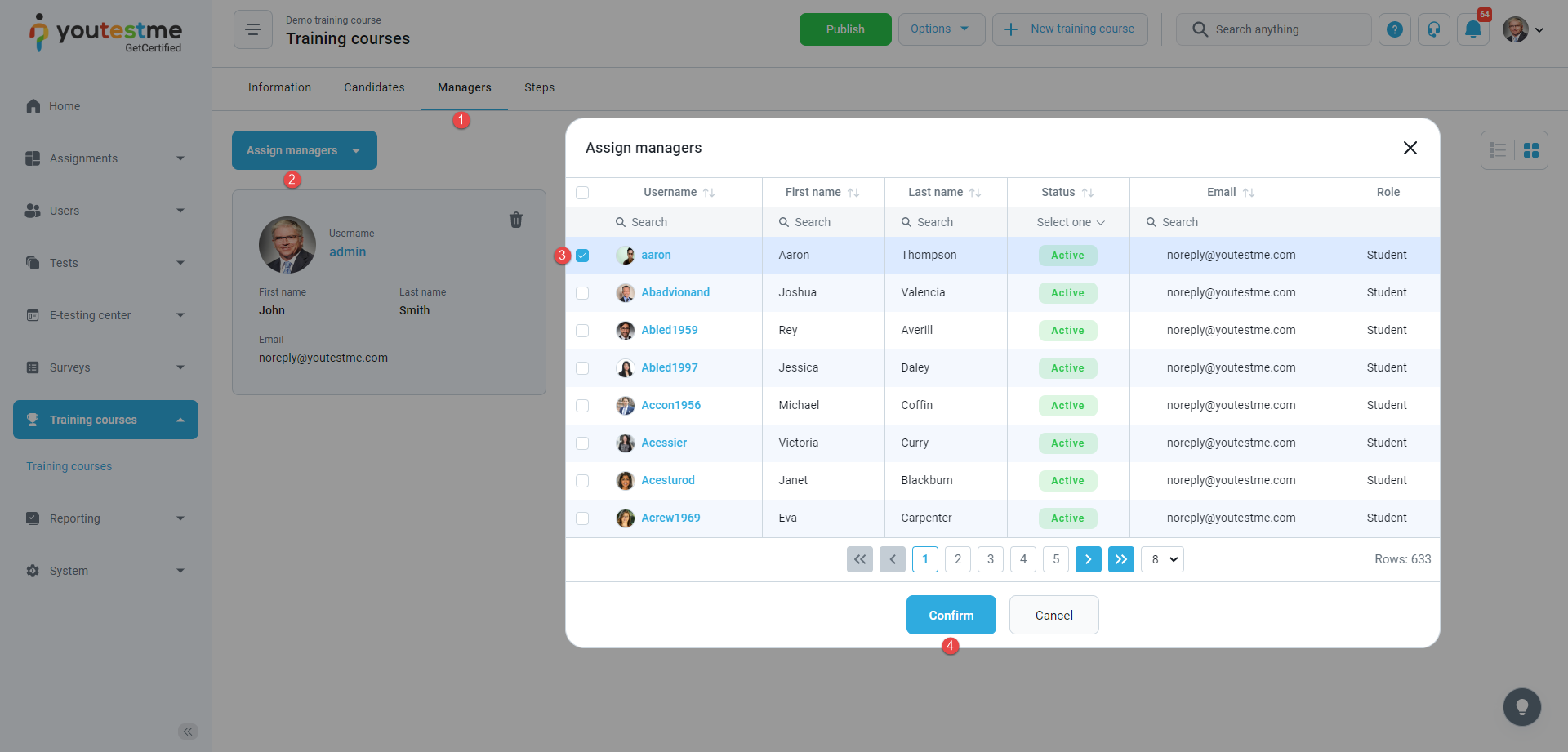Viewport: 1568px width, 752px height.
Task: Check the Abled1959 row checkbox
Action: pyautogui.click(x=582, y=331)
